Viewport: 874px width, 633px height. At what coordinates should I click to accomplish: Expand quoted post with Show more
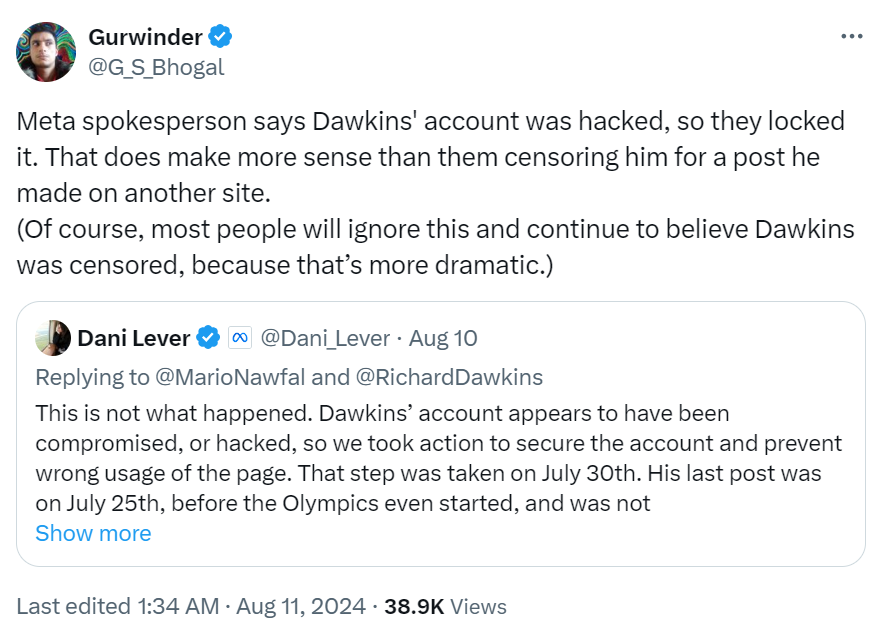[x=93, y=533]
